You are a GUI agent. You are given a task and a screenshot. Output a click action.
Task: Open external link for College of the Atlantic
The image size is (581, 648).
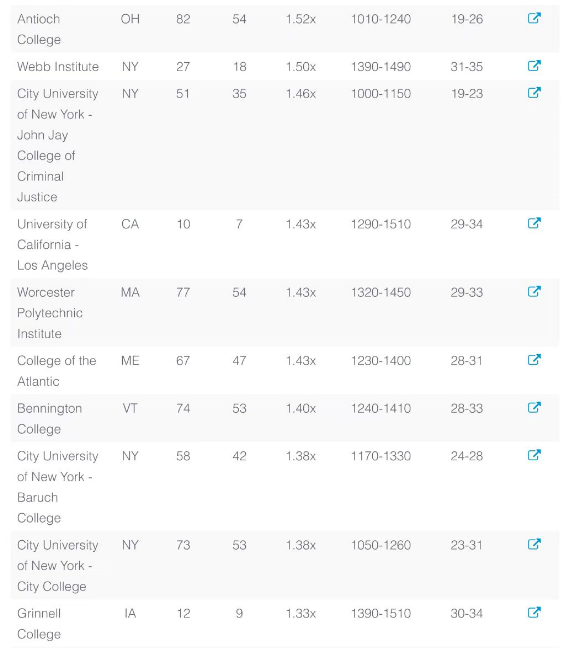point(534,360)
